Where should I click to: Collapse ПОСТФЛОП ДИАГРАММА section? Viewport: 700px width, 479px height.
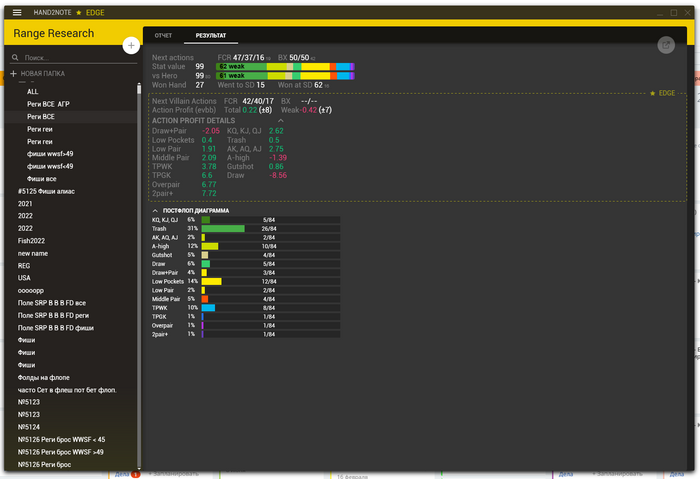(x=155, y=210)
